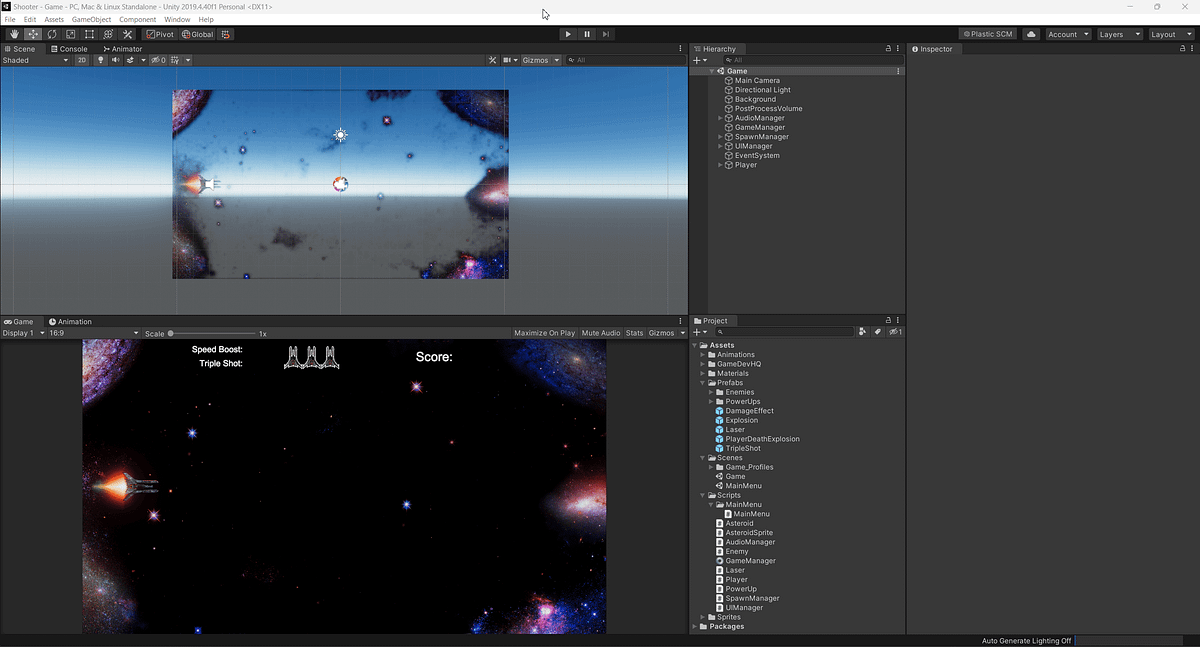Toggle scene audio in the Scene view toolbar
Screen dimensions: 1200x647
pos(114,59)
